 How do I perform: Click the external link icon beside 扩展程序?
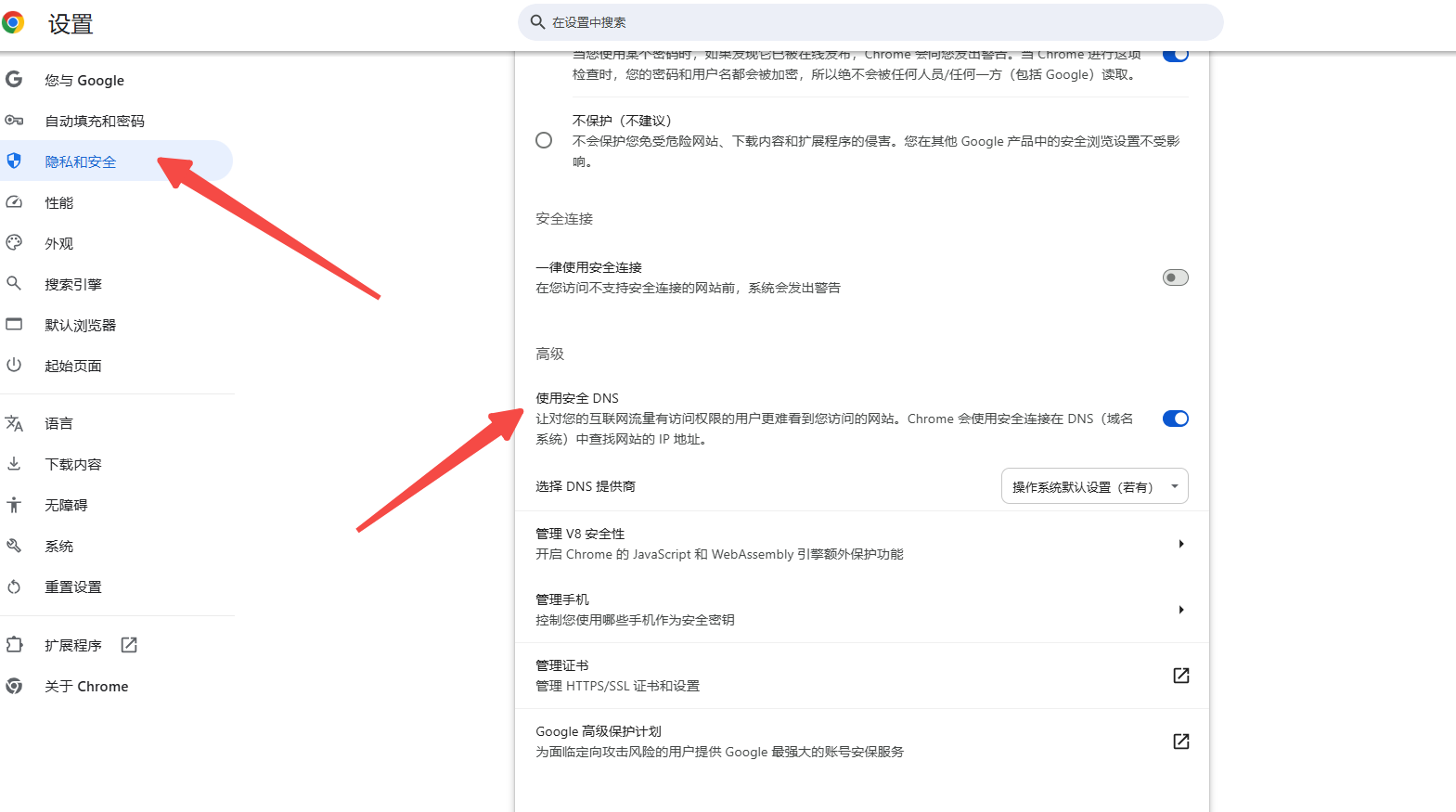point(129,644)
